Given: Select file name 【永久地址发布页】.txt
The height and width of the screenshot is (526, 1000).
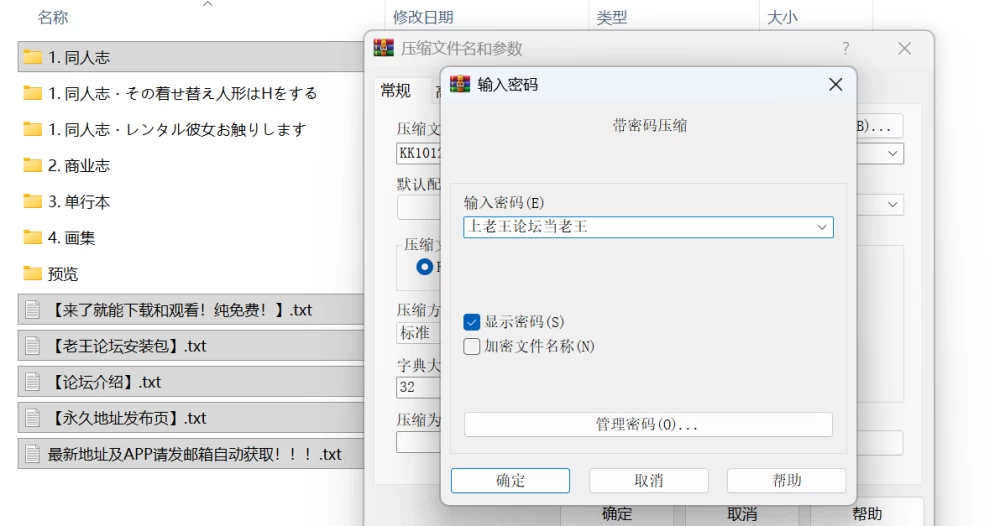Looking at the screenshot, I should pos(128,418).
